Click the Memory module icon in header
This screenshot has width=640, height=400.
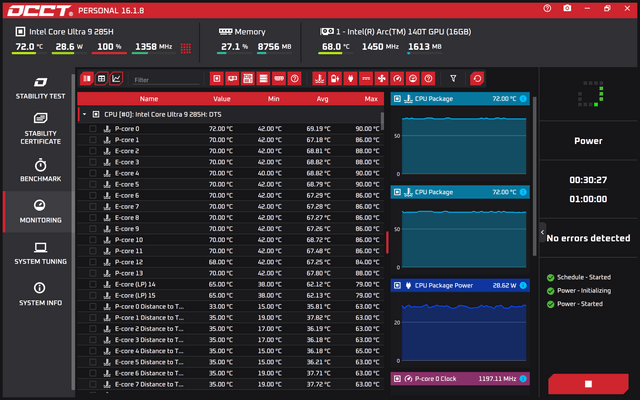225,31
